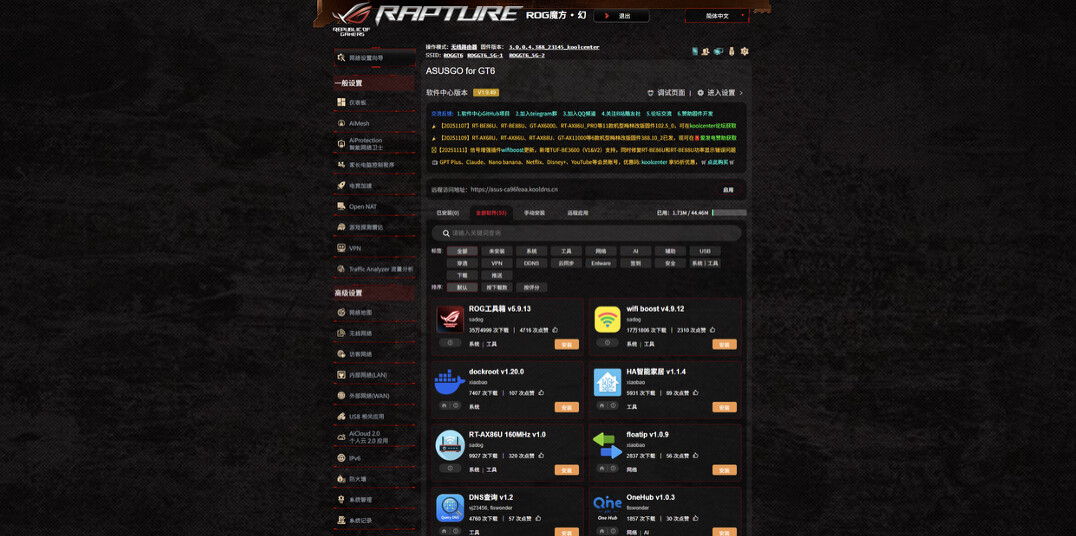Click the wifi boost app icon
Image resolution: width=1076 pixels, height=536 pixels.
[607, 319]
